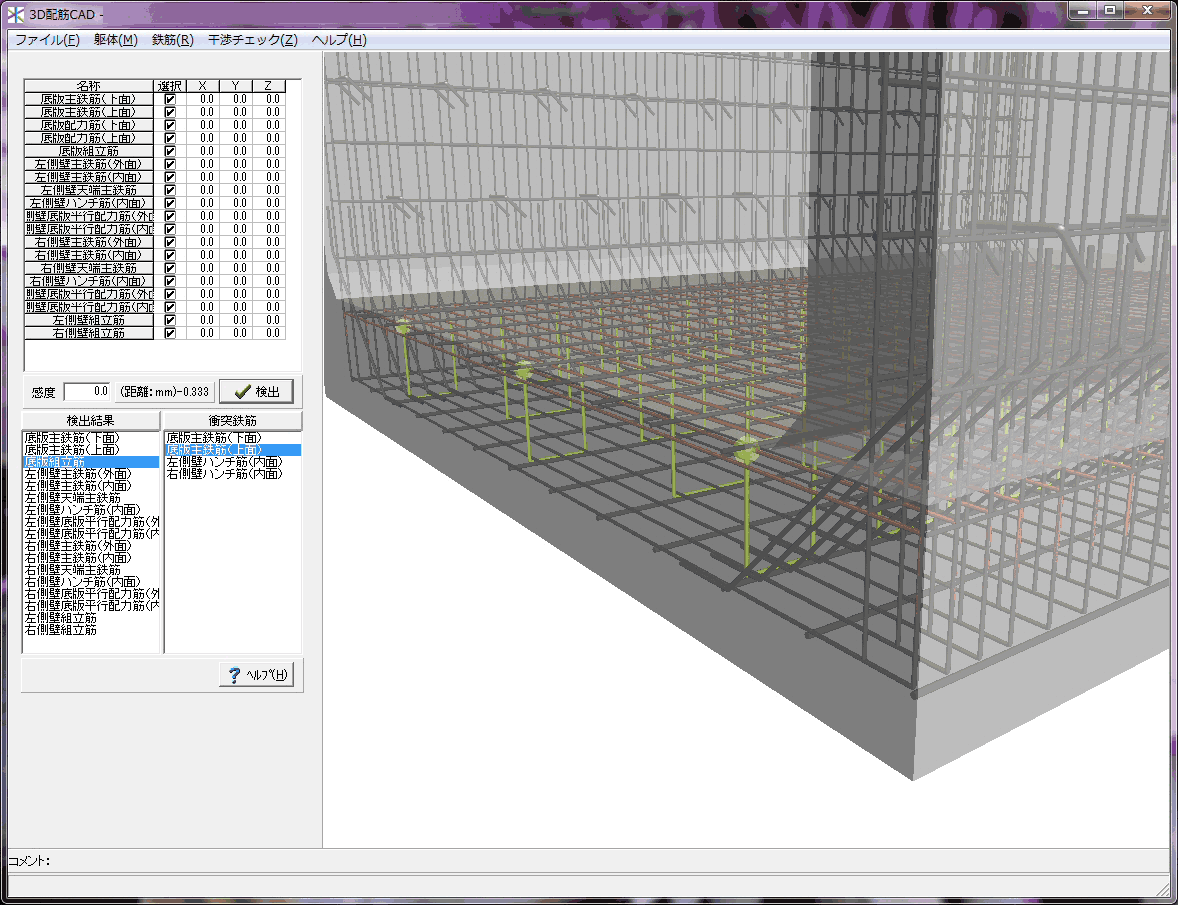Click the 検出結果 list header
Screen dimensions: 1178x905
coord(91,420)
